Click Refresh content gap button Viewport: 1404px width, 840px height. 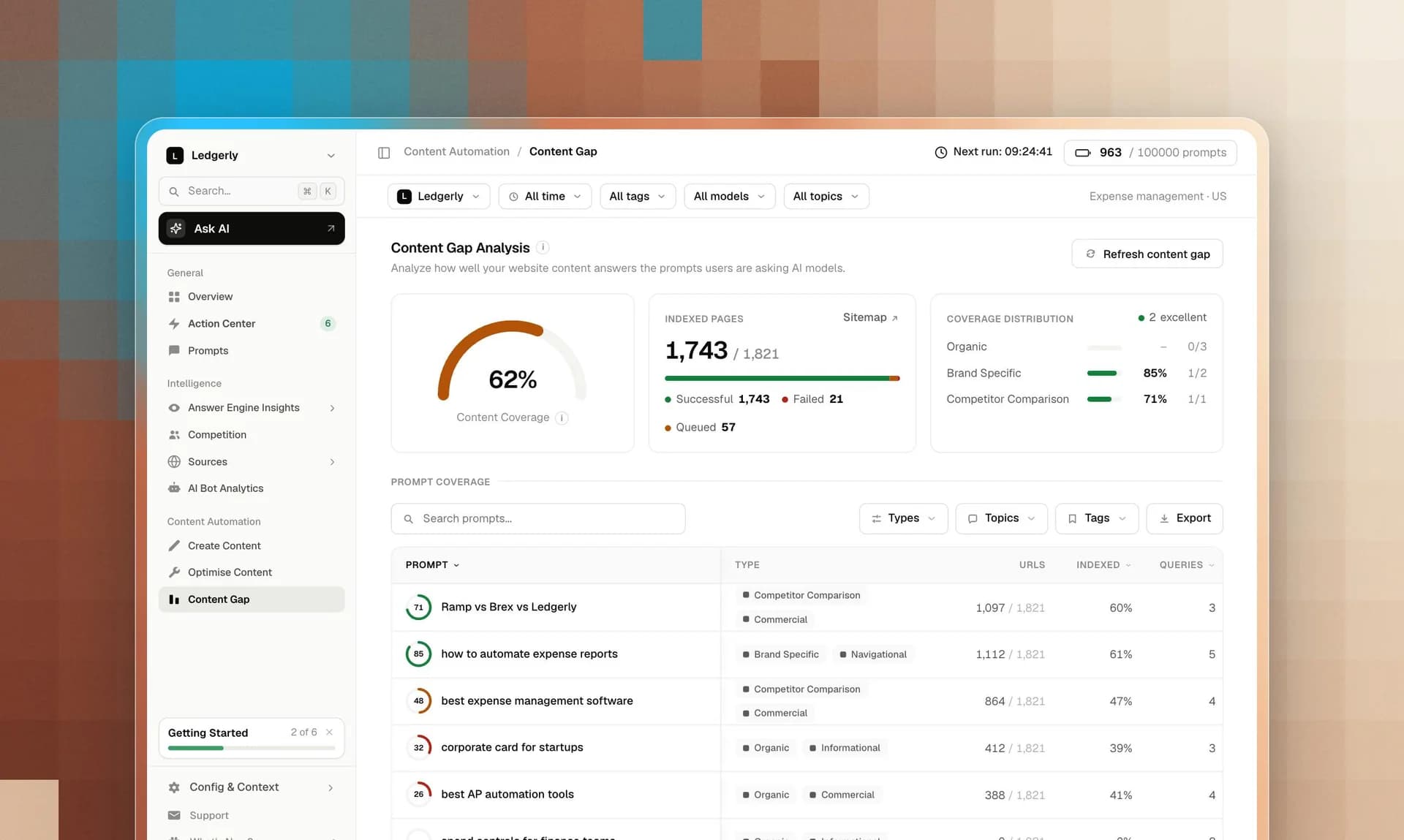1147,254
